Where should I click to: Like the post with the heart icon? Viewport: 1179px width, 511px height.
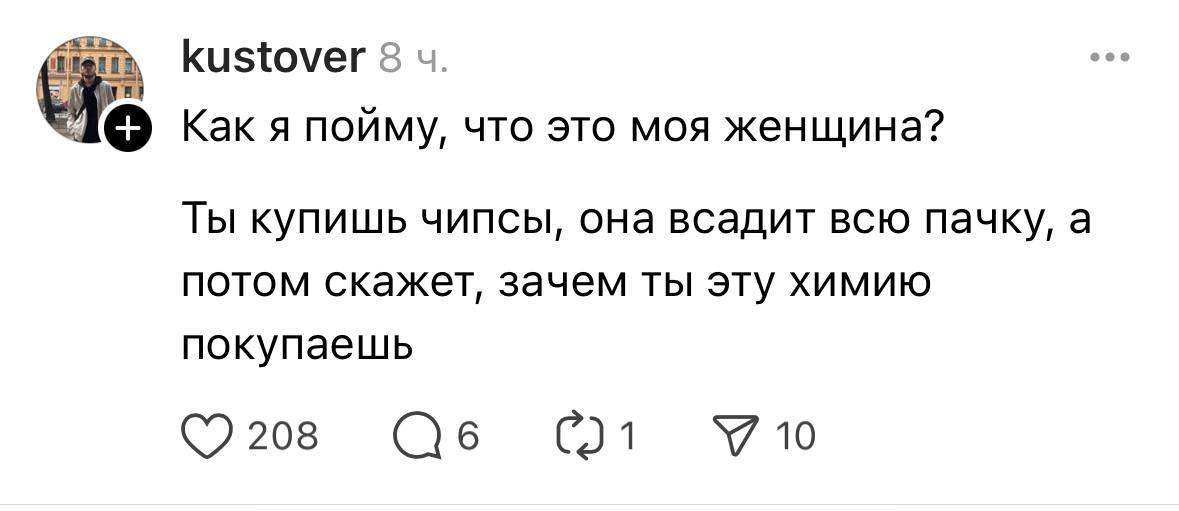tap(206, 435)
